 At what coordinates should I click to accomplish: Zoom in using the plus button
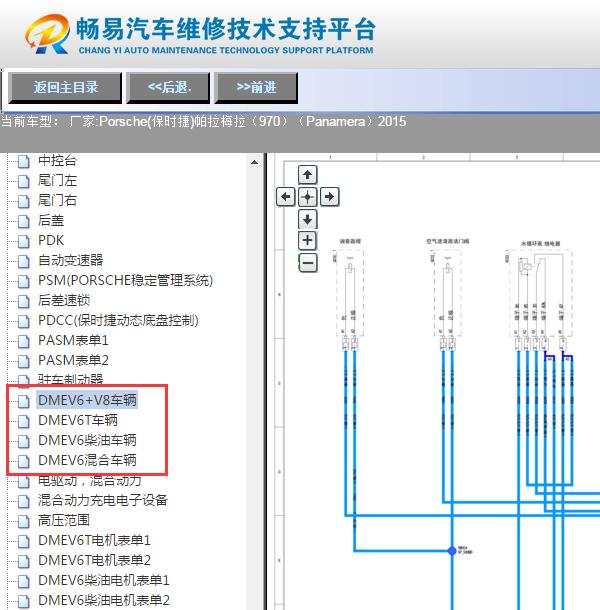point(307,240)
